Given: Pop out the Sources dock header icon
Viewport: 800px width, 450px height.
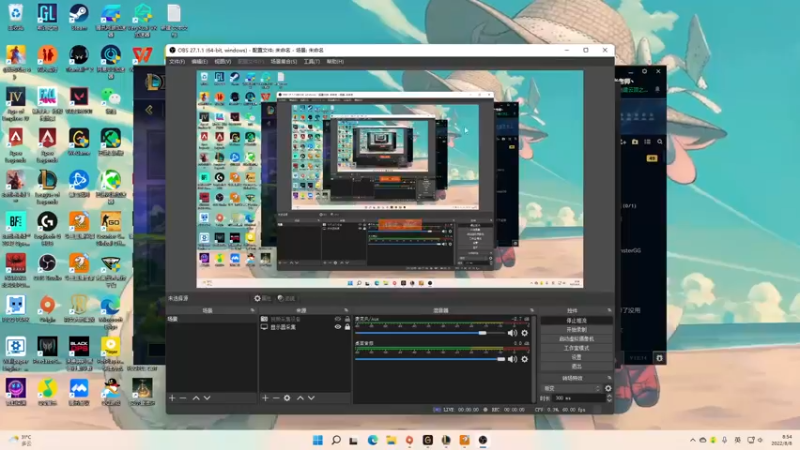Looking at the screenshot, I should tap(346, 310).
